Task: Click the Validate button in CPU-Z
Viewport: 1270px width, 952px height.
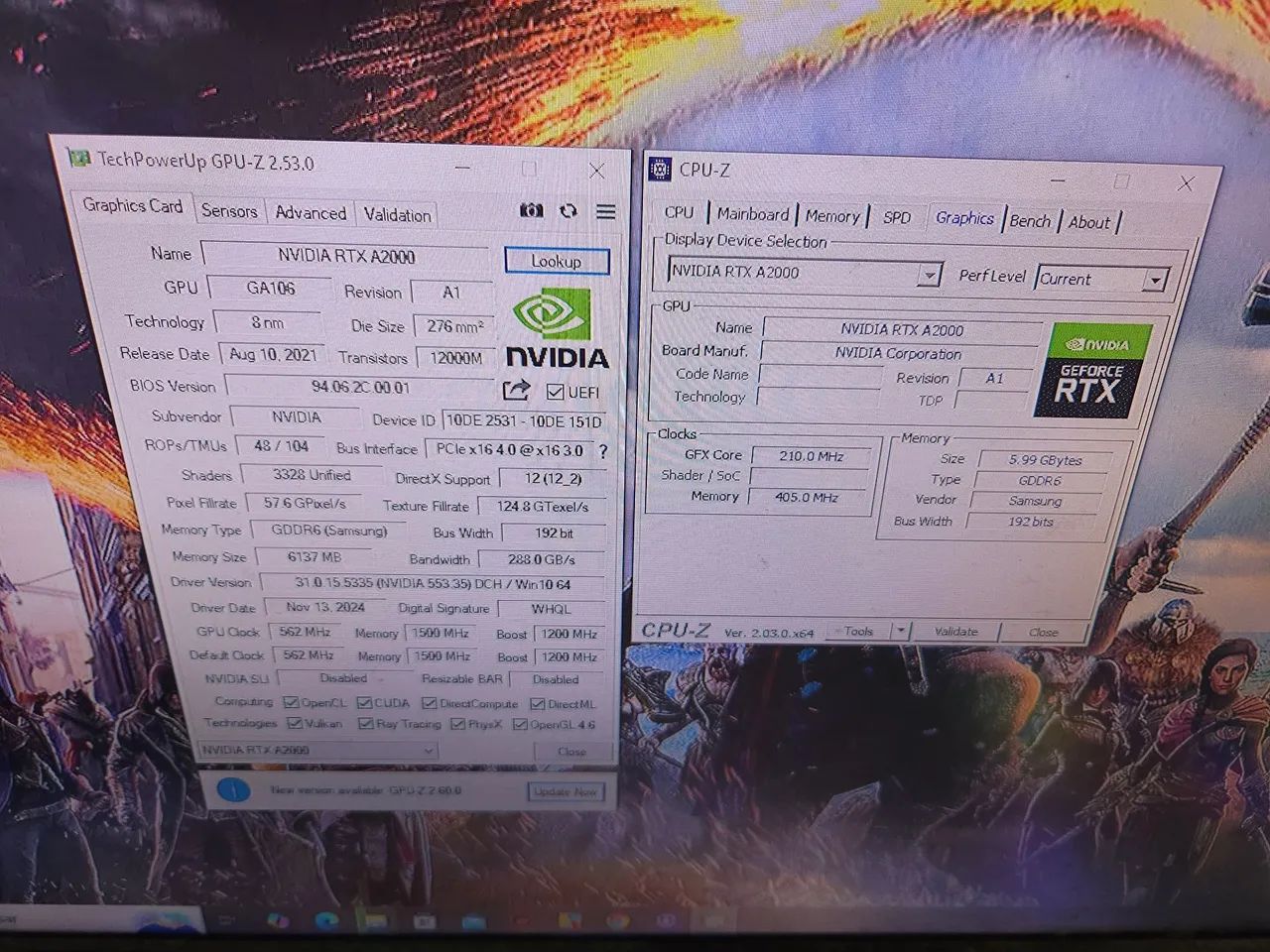Action: point(955,631)
